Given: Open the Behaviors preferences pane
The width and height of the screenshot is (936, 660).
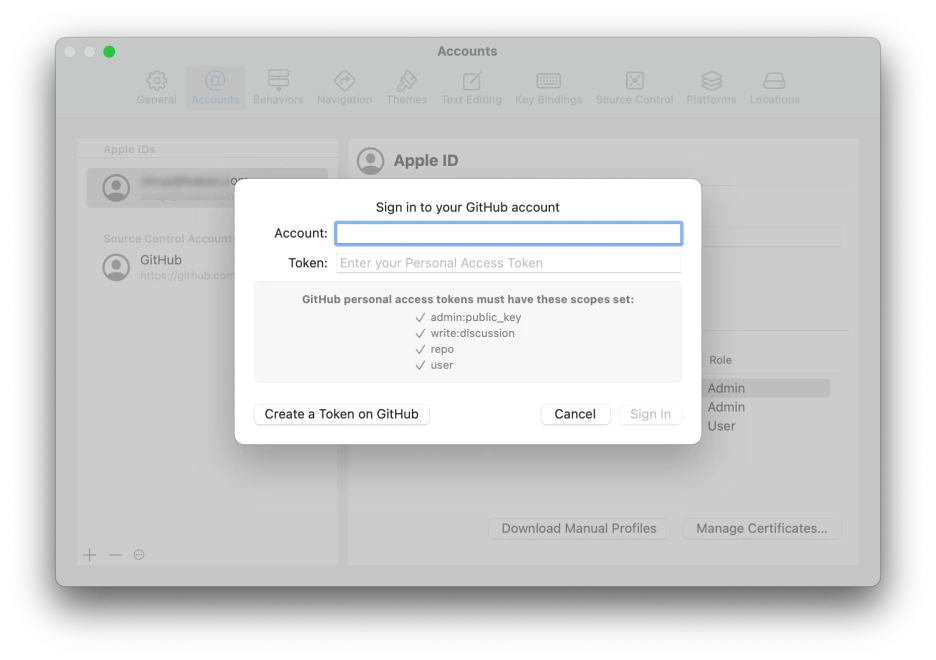Looking at the screenshot, I should 278,88.
